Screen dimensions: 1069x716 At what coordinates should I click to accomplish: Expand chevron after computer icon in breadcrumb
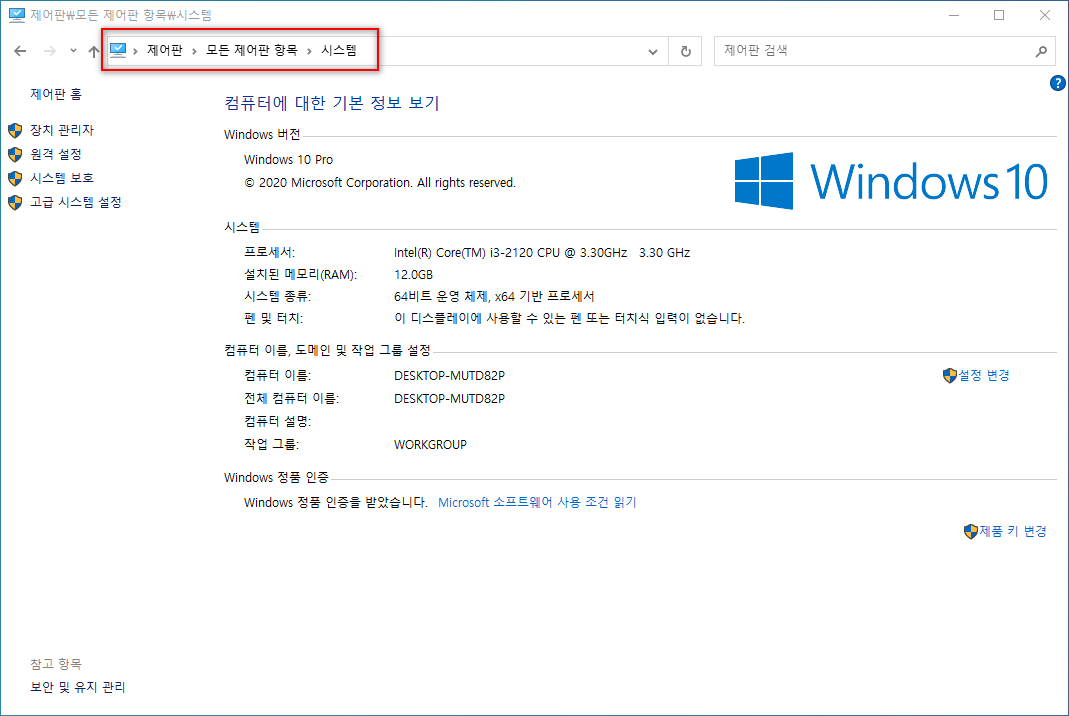136,51
